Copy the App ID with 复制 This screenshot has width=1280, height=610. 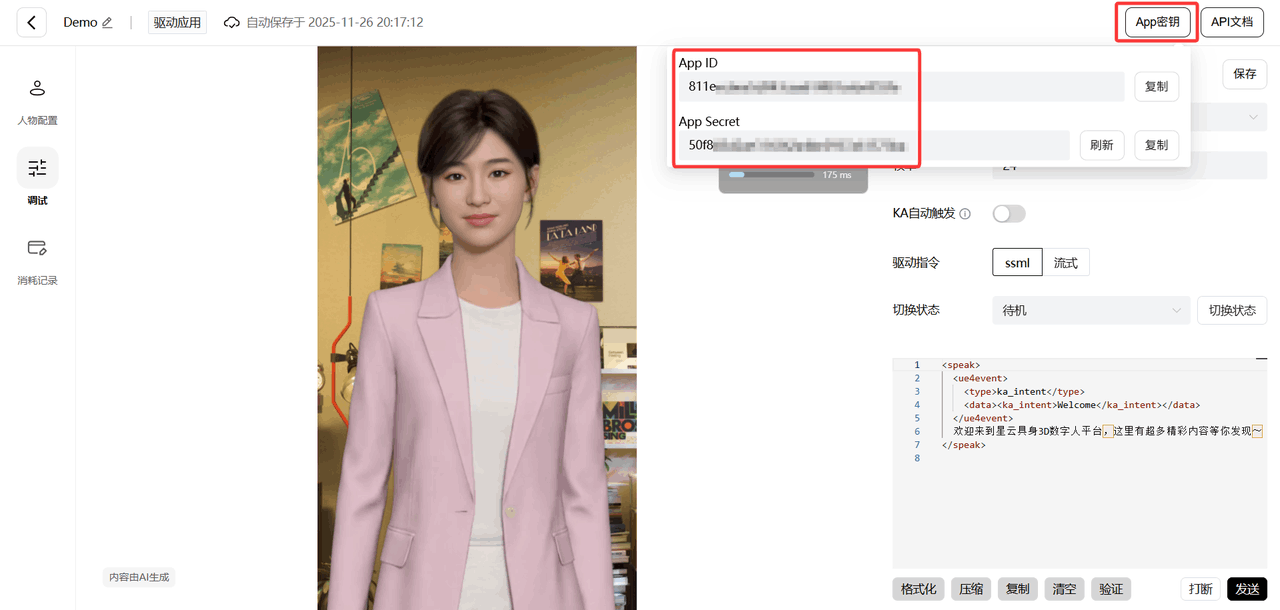click(x=1156, y=87)
